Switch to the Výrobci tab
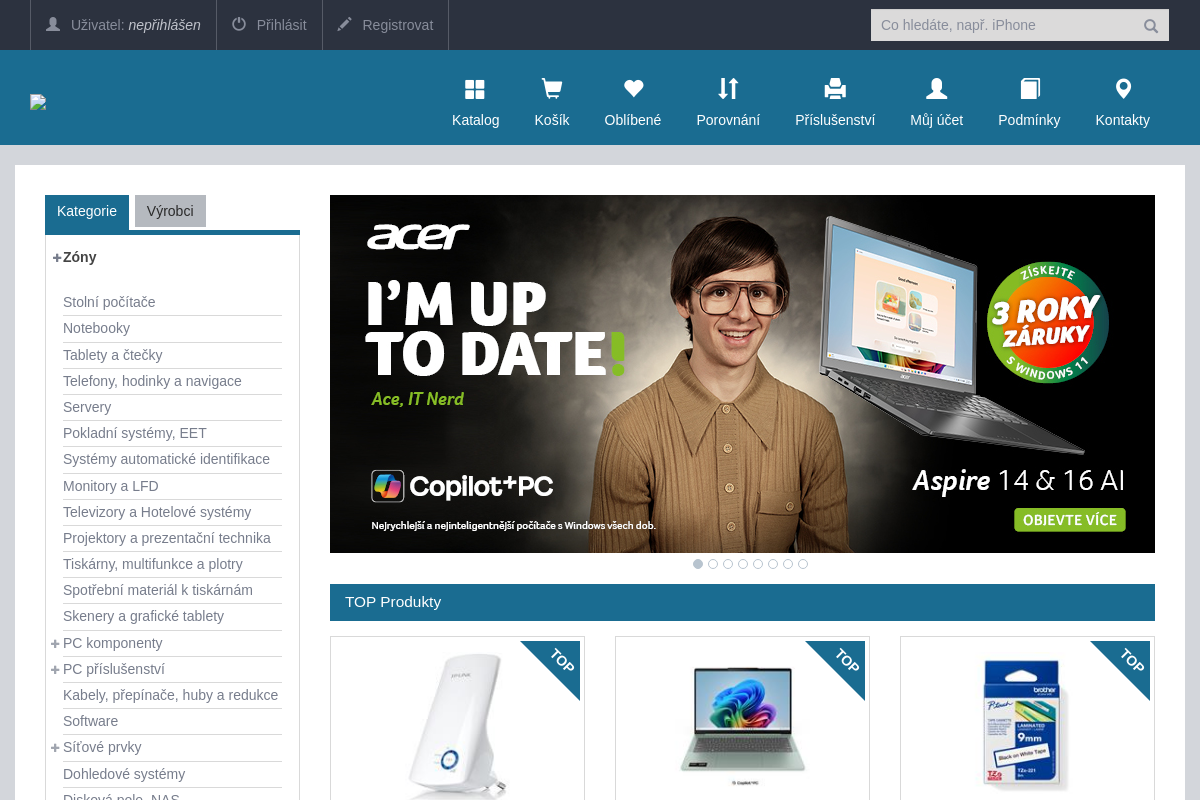The image size is (1200, 800). click(170, 211)
